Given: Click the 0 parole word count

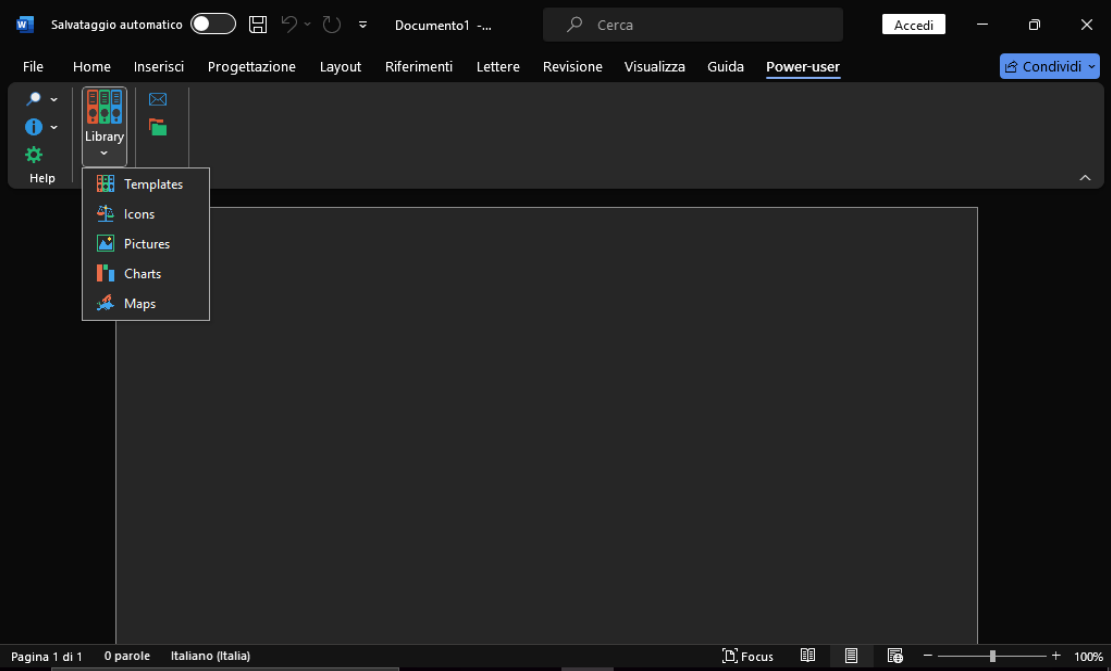Looking at the screenshot, I should click(127, 656).
